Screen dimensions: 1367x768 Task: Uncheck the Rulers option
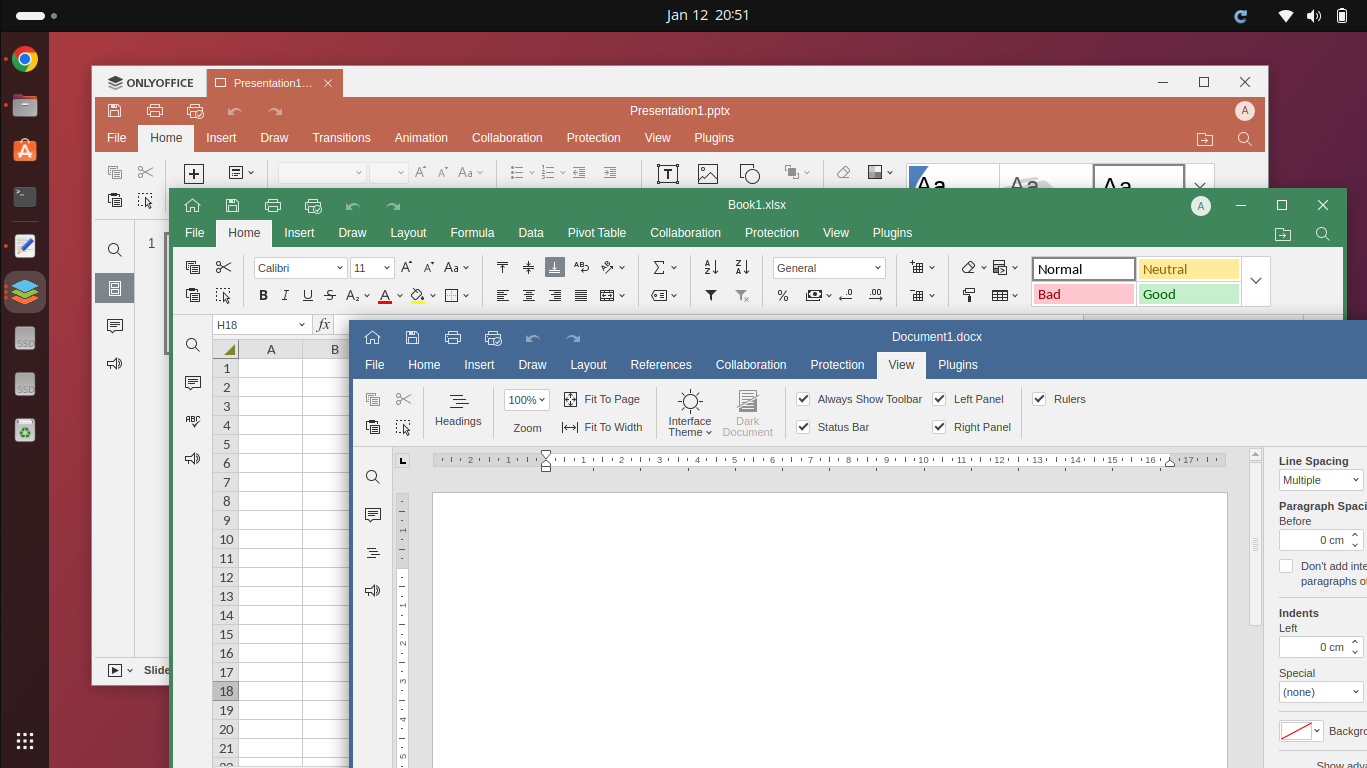coord(1039,399)
